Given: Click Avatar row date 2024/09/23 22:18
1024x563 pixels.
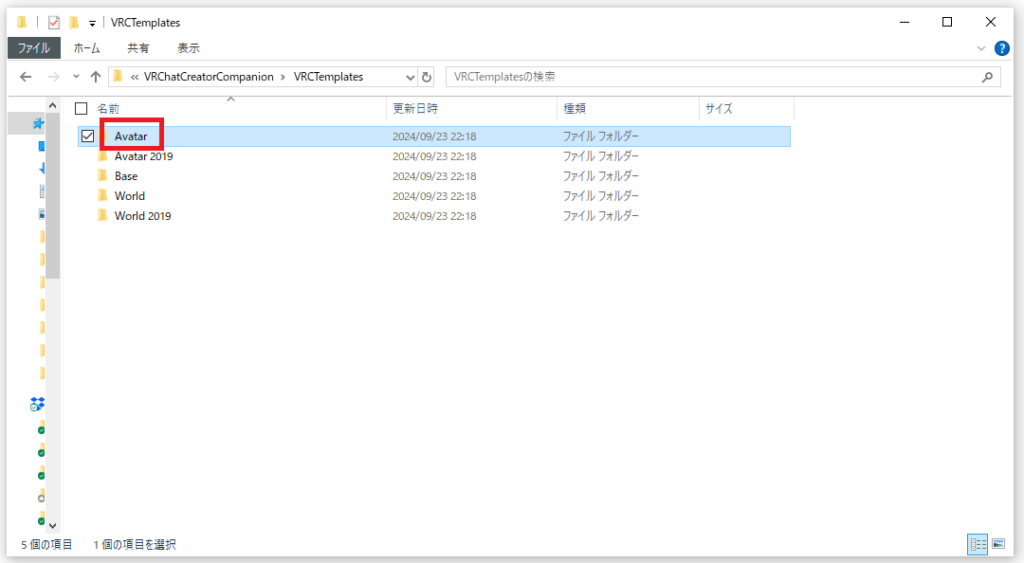Looking at the screenshot, I should 434,137.
